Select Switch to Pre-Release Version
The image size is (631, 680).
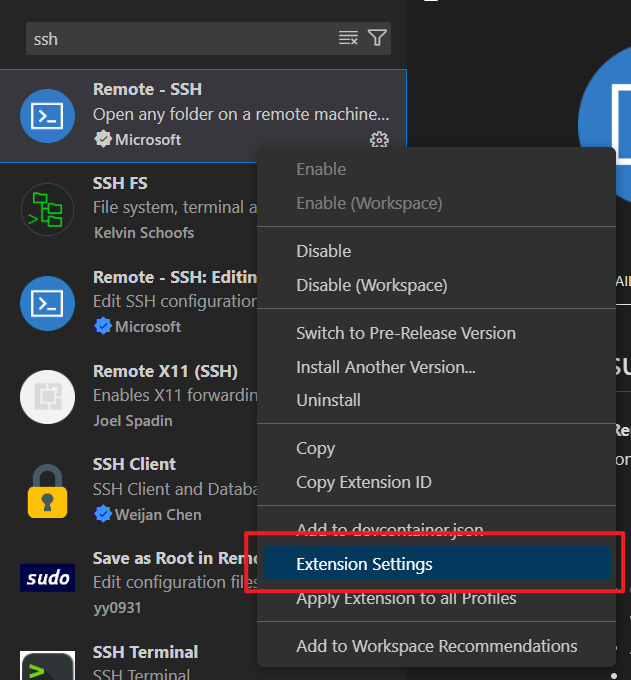[x=406, y=333]
